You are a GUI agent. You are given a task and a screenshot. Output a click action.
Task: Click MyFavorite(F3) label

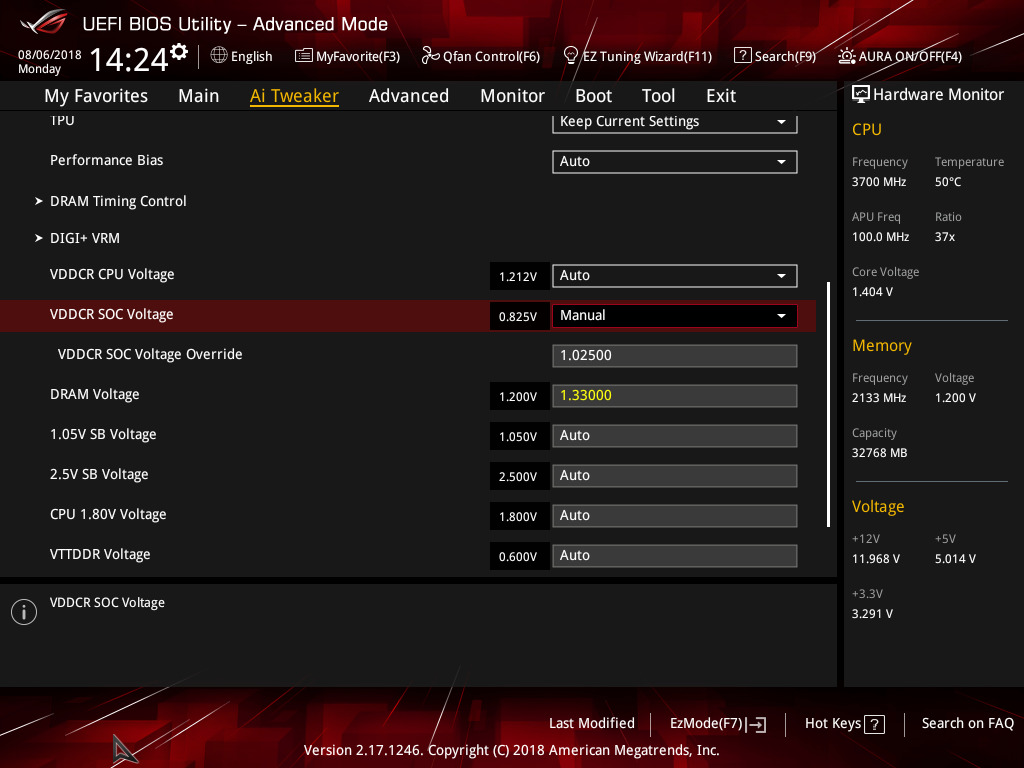(x=358, y=57)
